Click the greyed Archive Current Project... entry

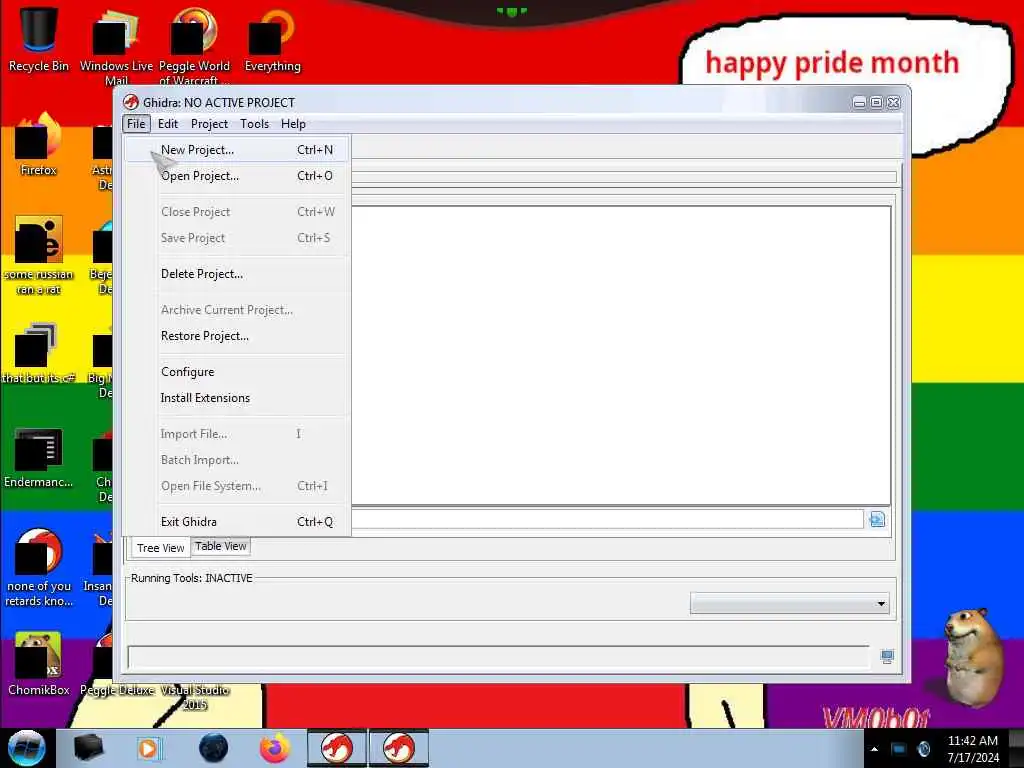pyautogui.click(x=236, y=310)
